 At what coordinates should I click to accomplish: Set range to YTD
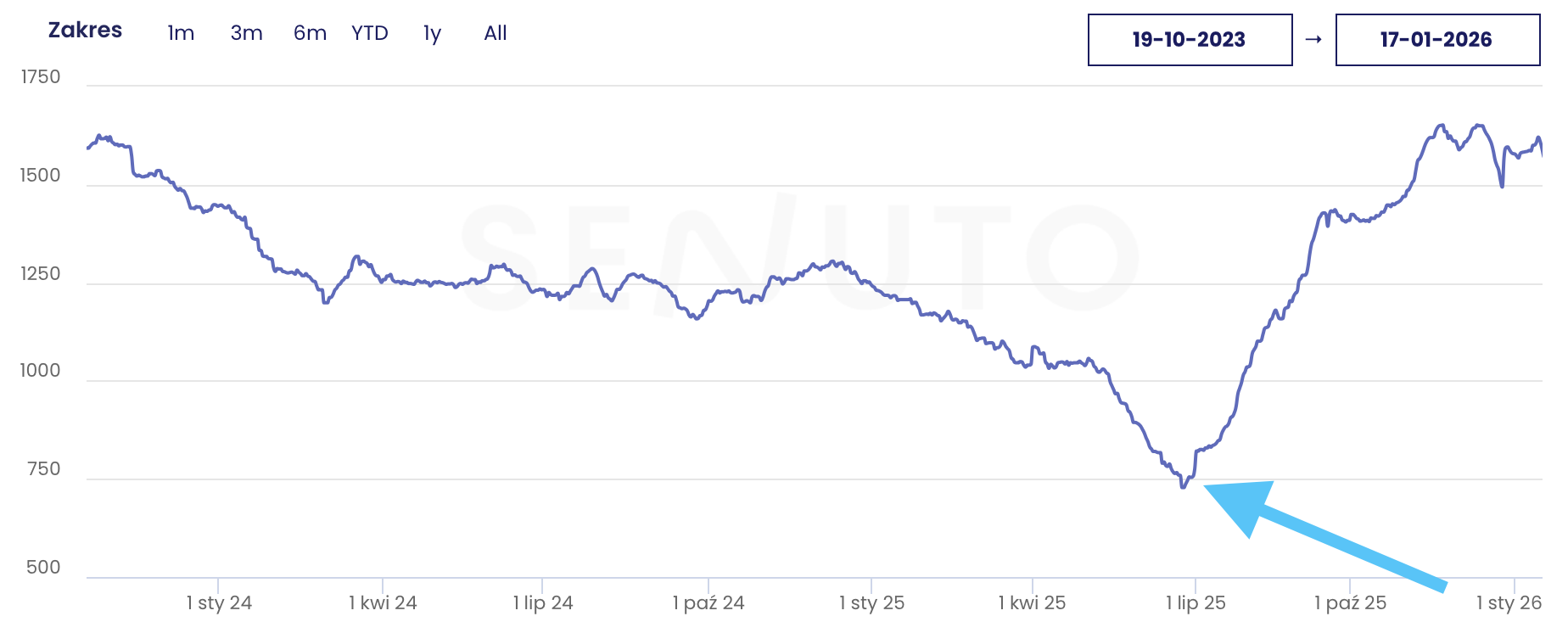point(370,33)
